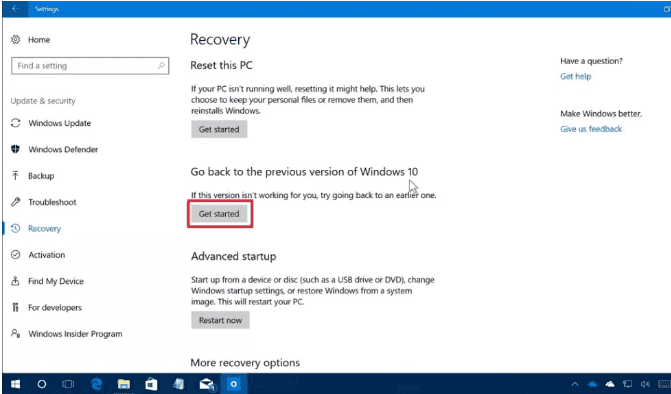Open the Backup settings page
The image size is (671, 394).
click(x=41, y=176)
